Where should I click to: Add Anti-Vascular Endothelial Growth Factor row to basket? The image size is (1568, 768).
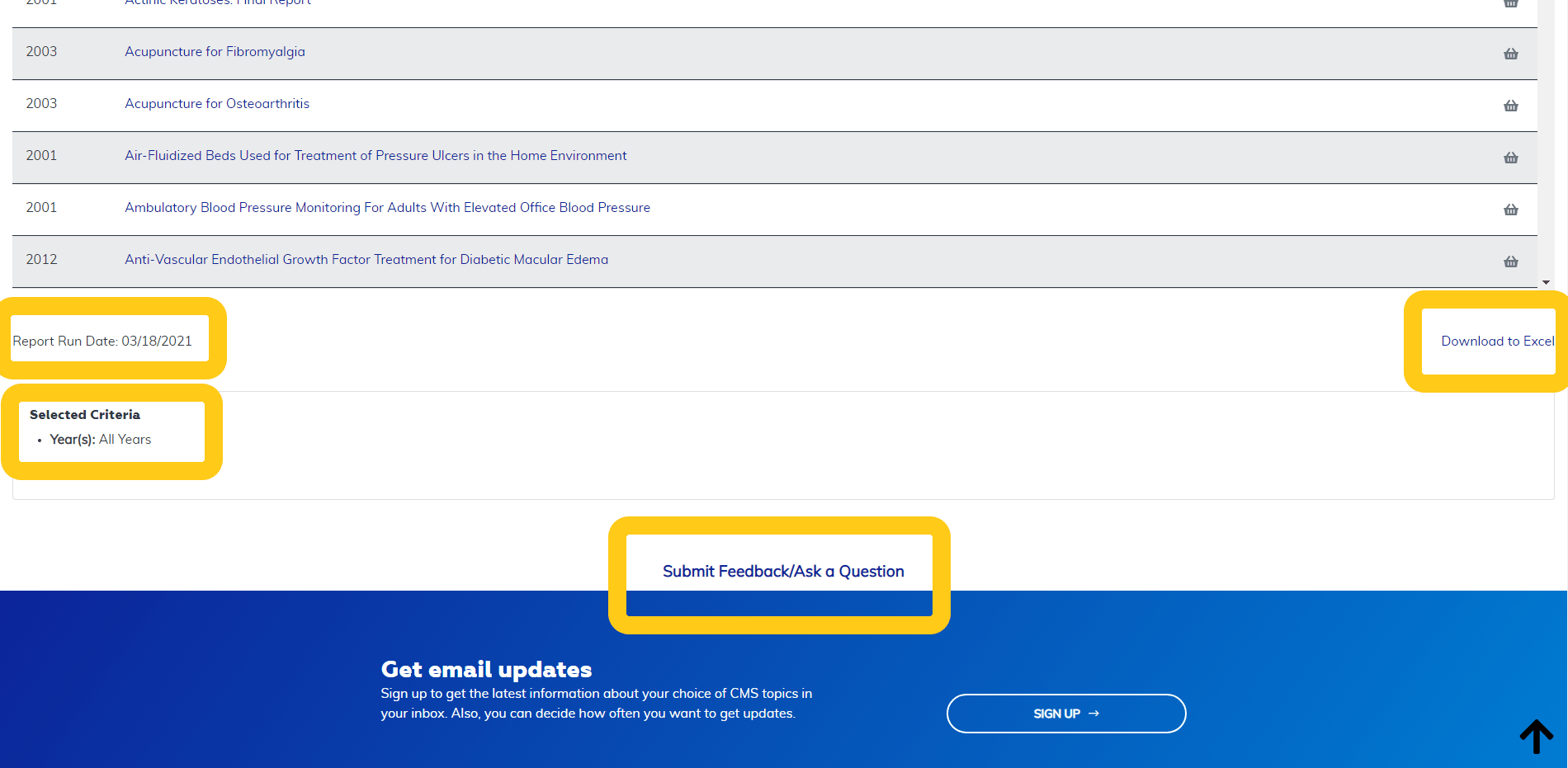click(x=1510, y=261)
